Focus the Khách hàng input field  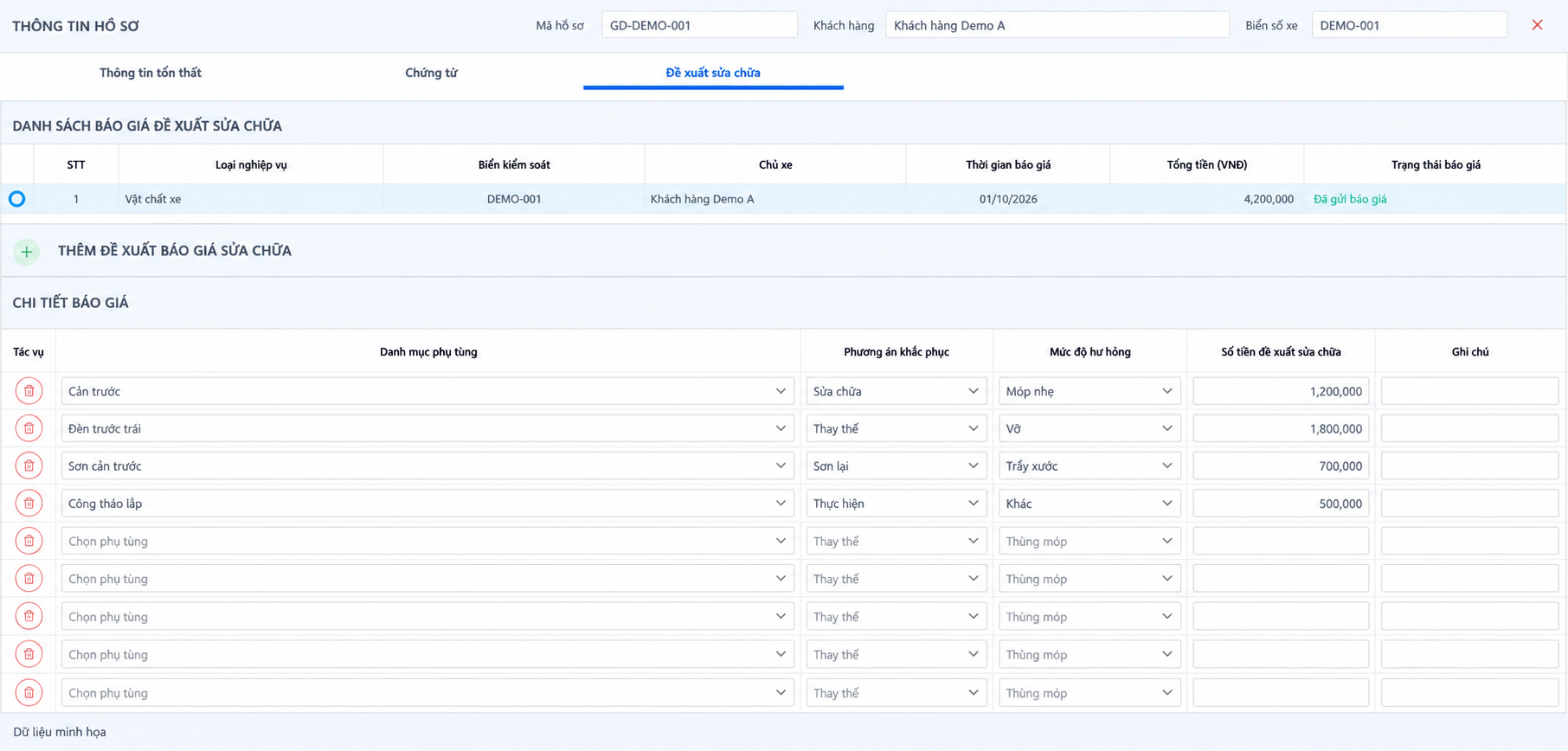pyautogui.click(x=1057, y=25)
